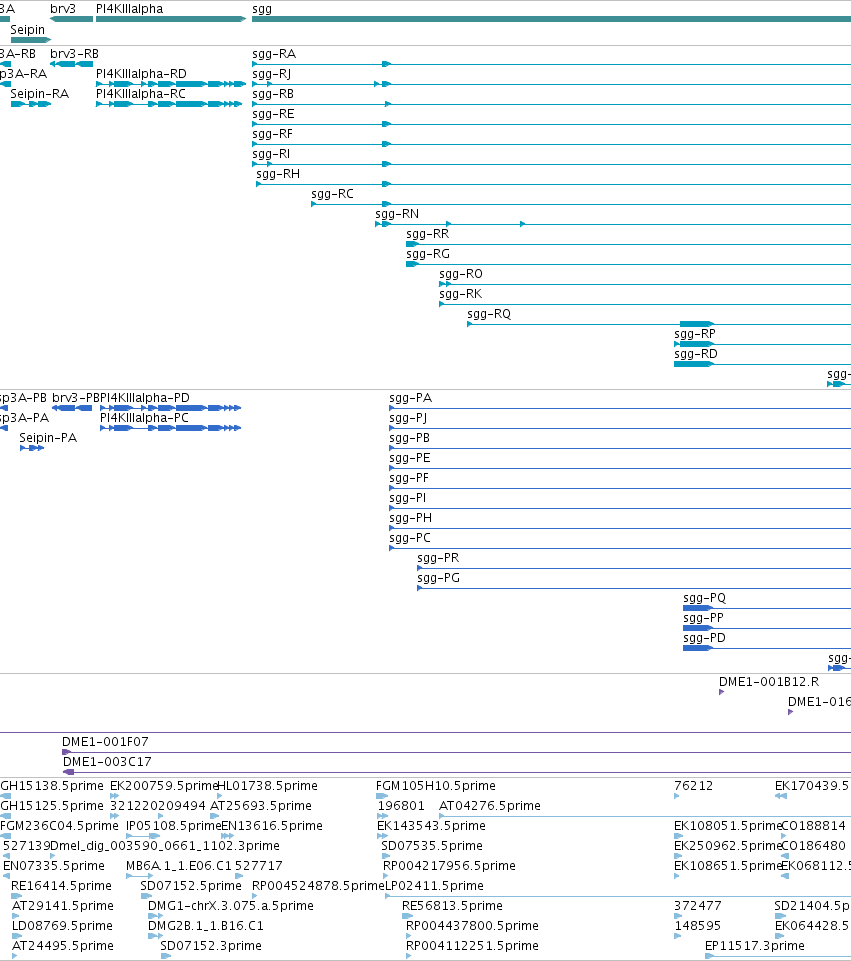
Task: Click EST HL01738.5prime label
Action: tap(268, 786)
